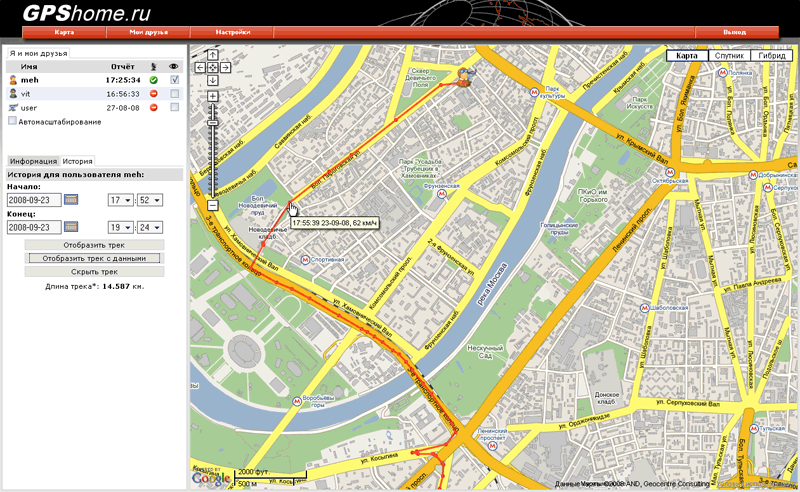
Task: Select the vit user row name
Action: [x=26, y=94]
